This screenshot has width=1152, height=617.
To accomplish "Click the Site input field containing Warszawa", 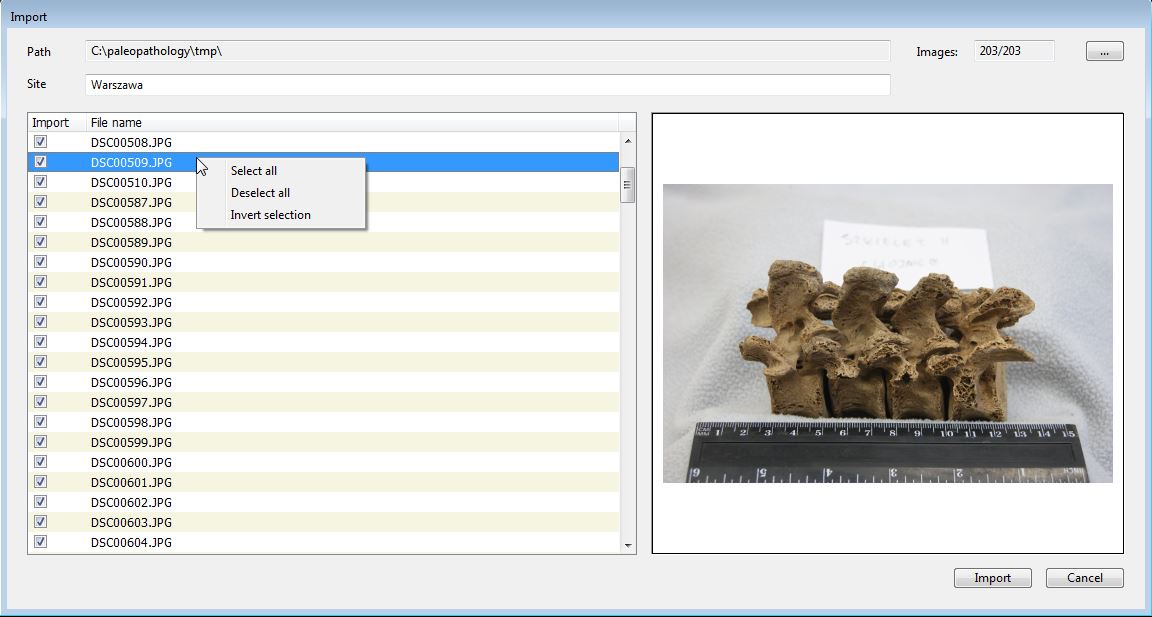I will tap(487, 85).
